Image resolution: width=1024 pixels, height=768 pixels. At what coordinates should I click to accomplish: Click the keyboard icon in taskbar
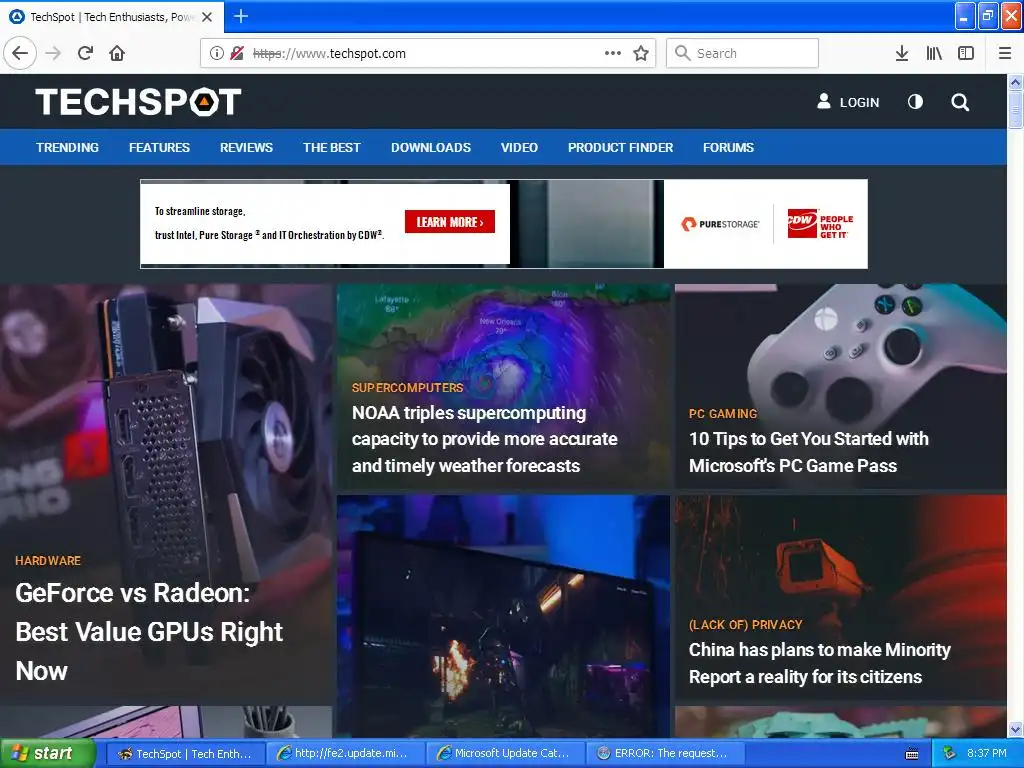(912, 754)
